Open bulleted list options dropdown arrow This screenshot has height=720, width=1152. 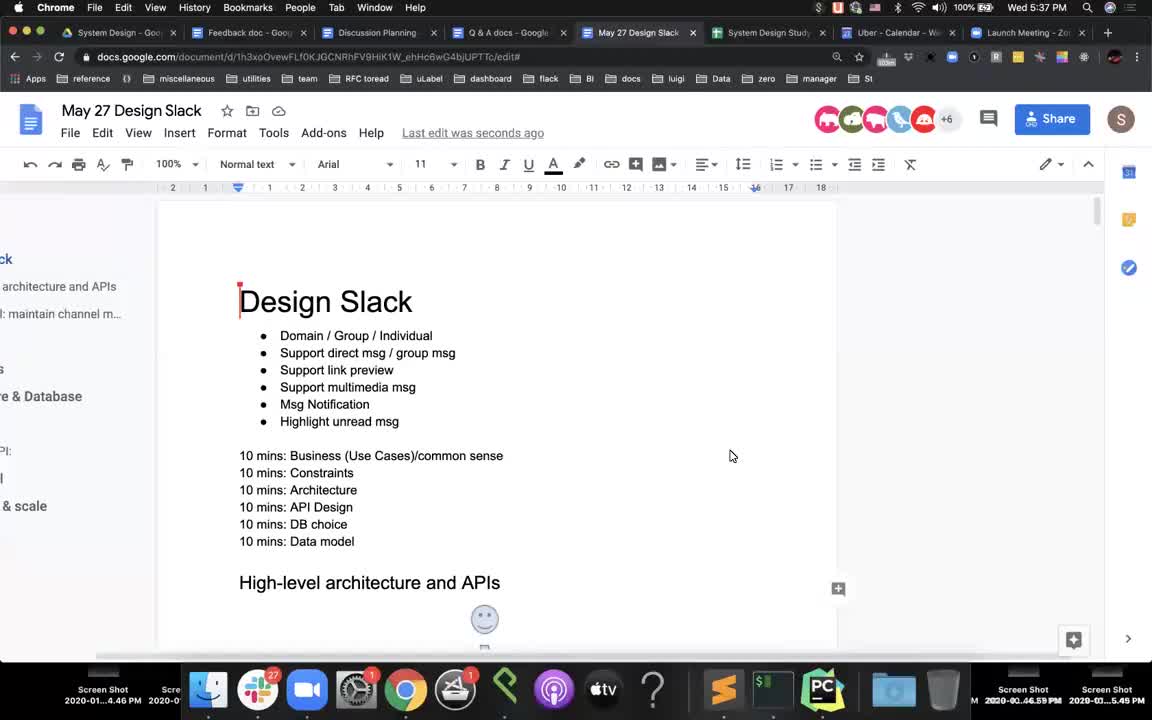(x=834, y=165)
